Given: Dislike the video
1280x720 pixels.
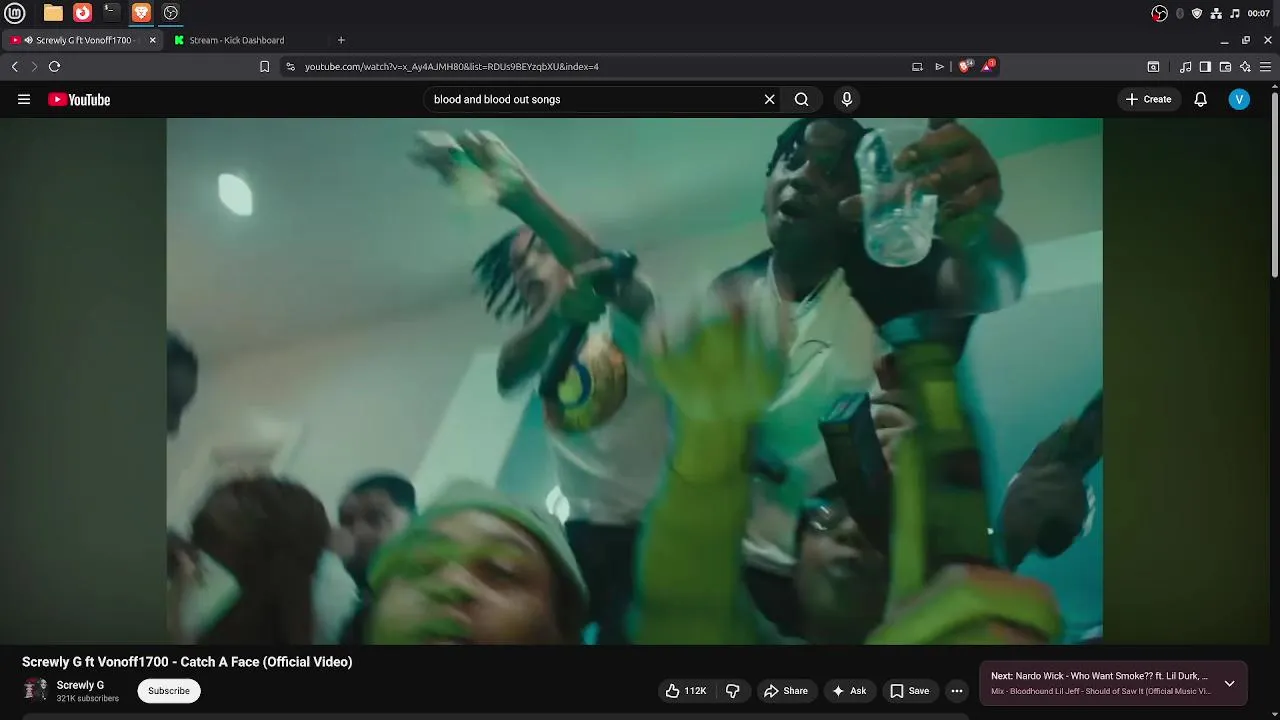Looking at the screenshot, I should click(733, 690).
